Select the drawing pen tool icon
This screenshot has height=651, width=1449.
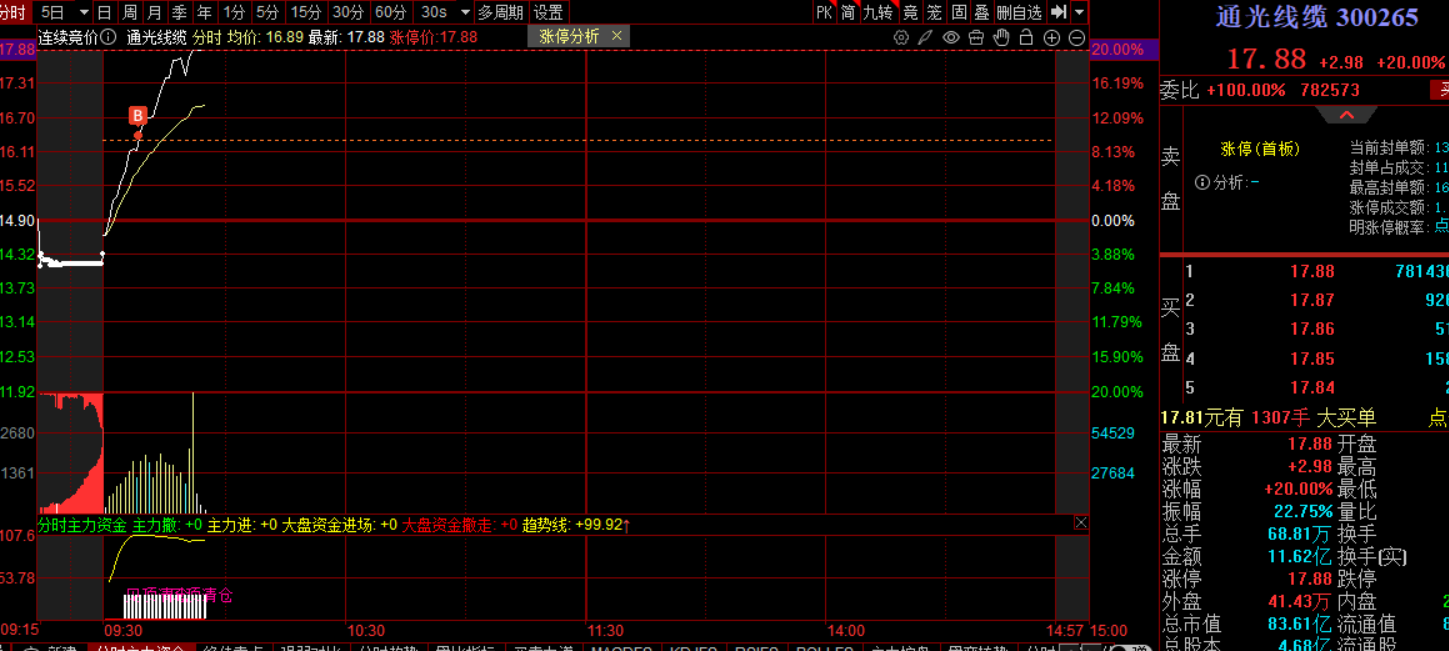coord(926,37)
